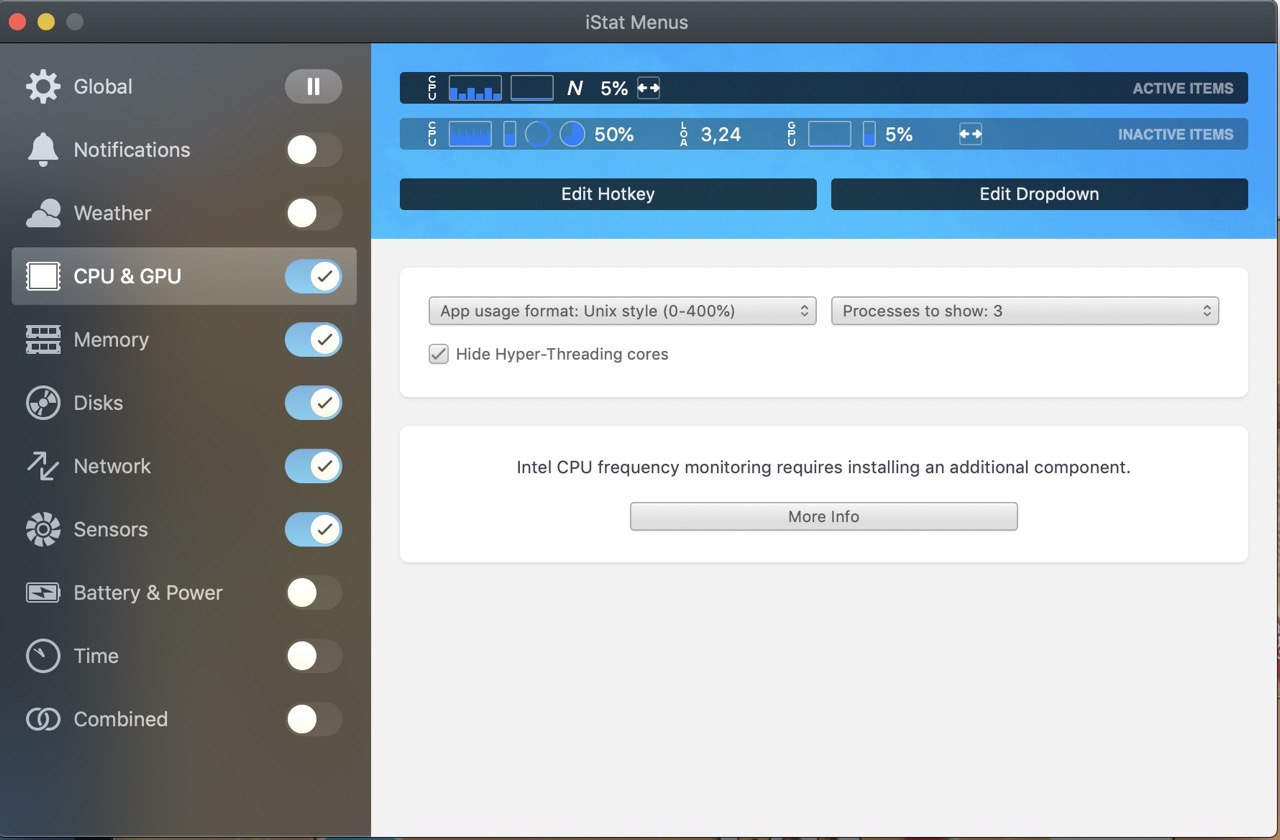The height and width of the screenshot is (840, 1280).
Task: Open the Processes to show dropdown
Action: click(1025, 311)
